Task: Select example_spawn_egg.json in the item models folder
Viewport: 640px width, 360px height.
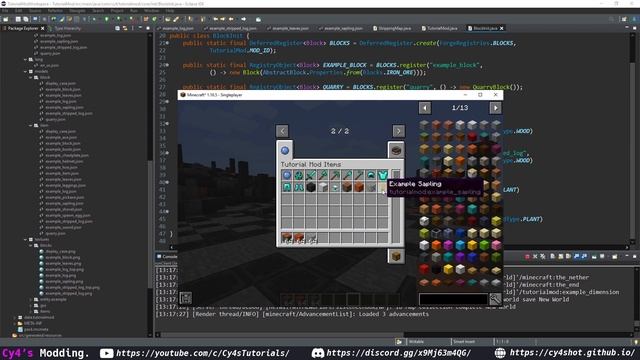Action: [x=65, y=216]
